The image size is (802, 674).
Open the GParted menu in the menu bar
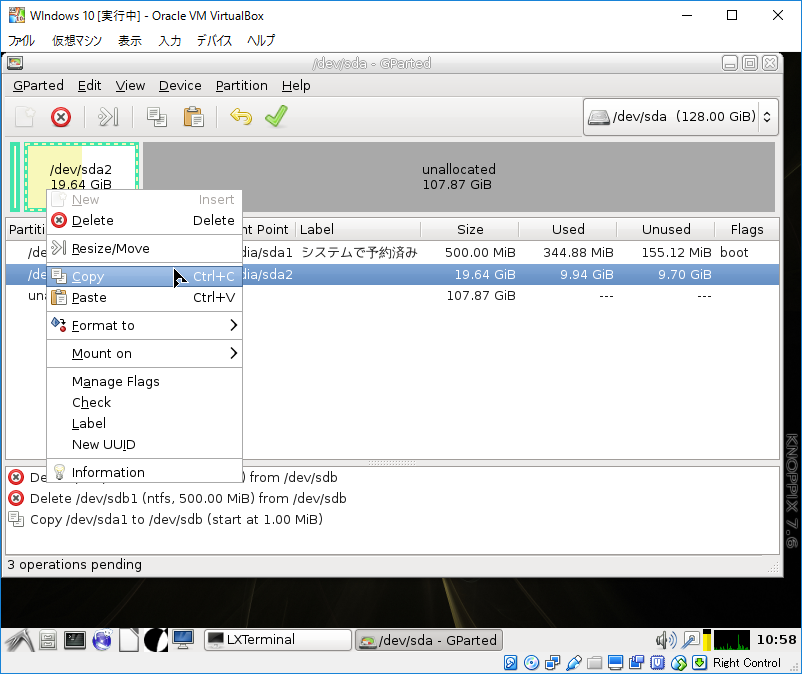point(38,85)
